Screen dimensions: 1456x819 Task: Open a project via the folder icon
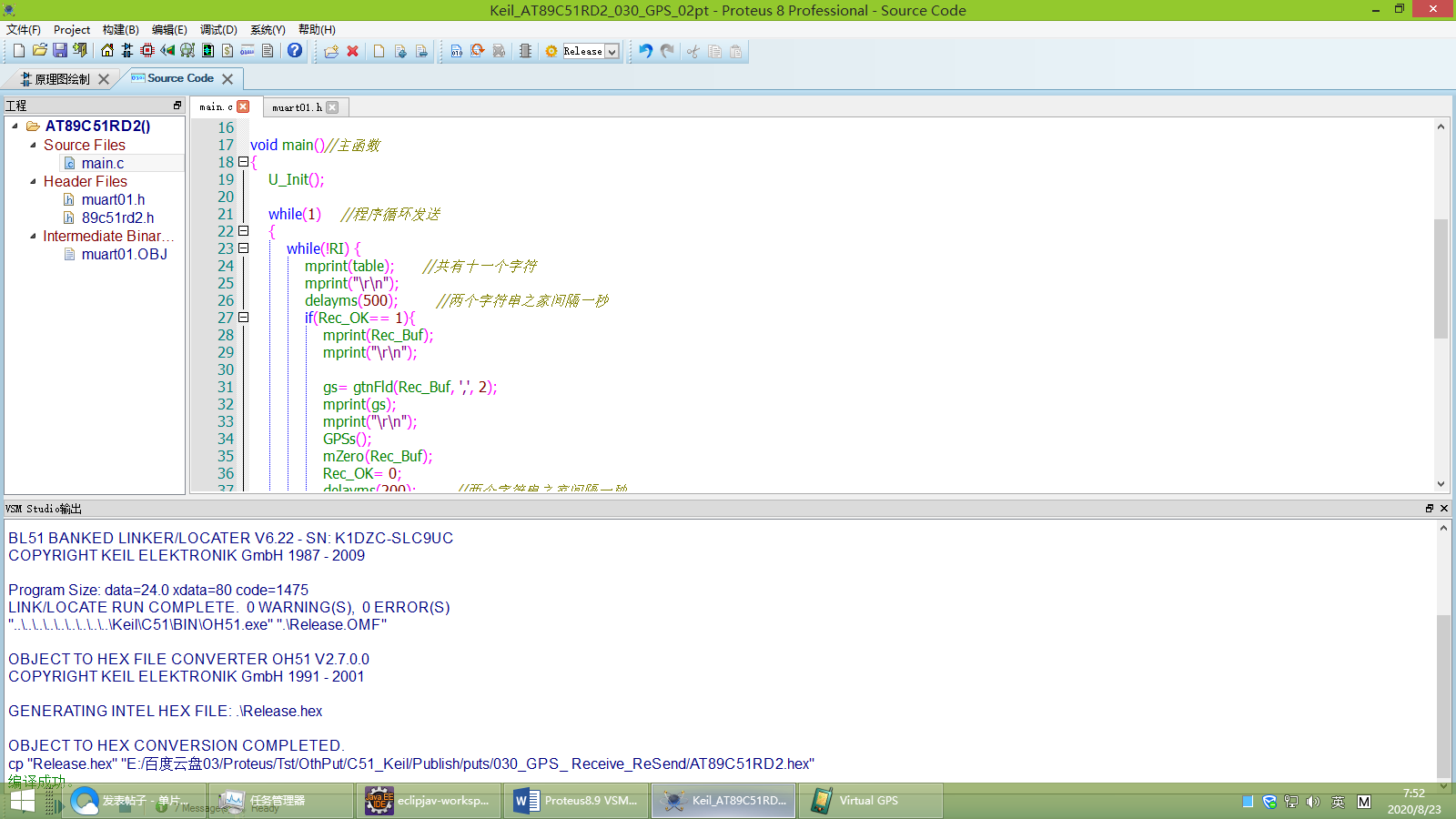(40, 51)
